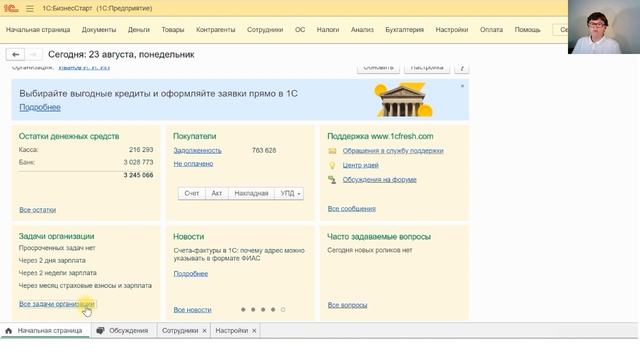
Task: Open the Задолженность link
Action: pyautogui.click(x=198, y=151)
